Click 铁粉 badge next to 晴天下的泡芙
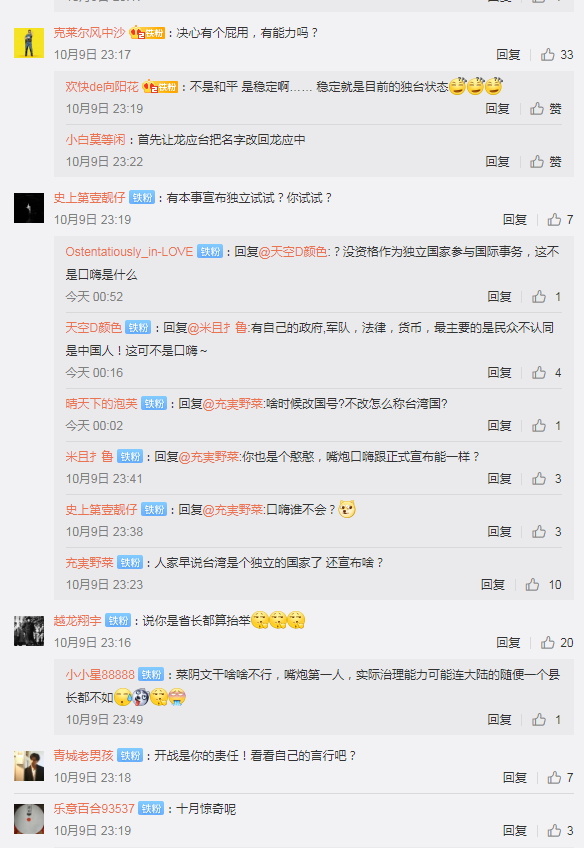This screenshot has width=584, height=848. tap(154, 404)
